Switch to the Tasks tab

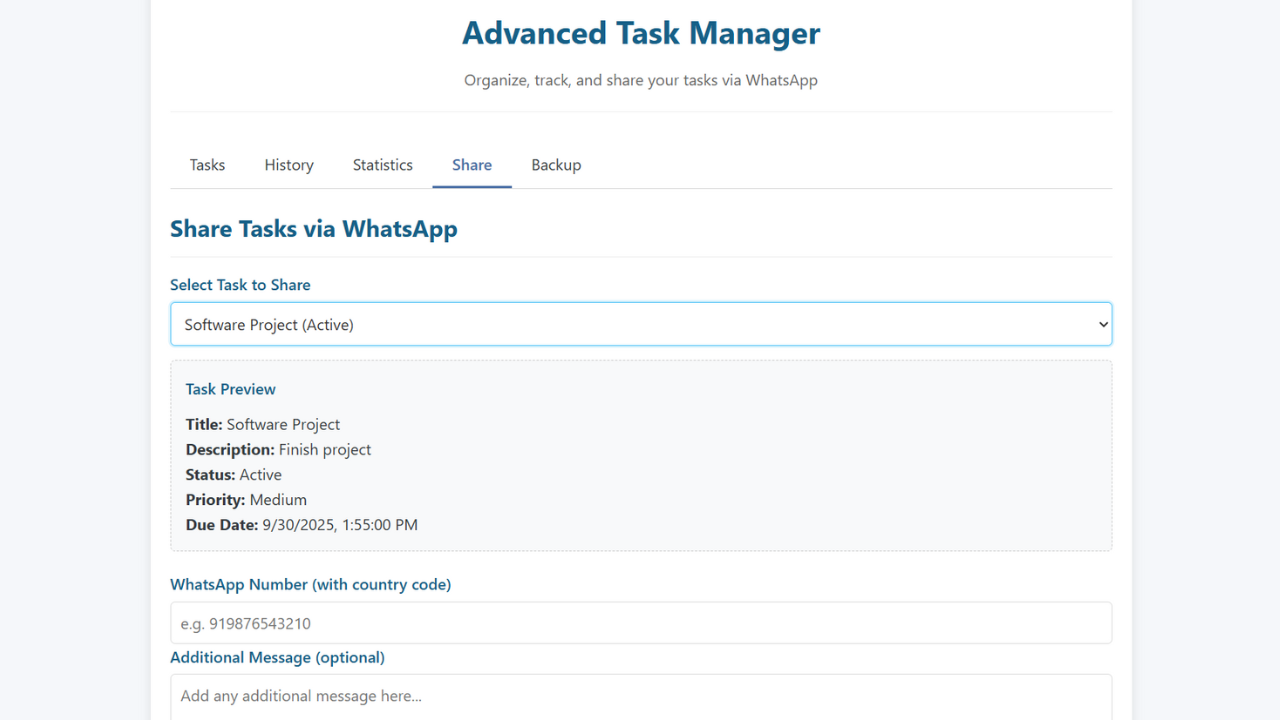point(207,165)
